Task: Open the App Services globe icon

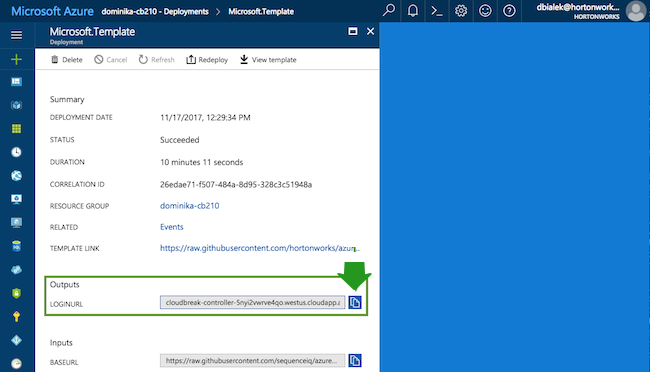Action: click(x=16, y=176)
